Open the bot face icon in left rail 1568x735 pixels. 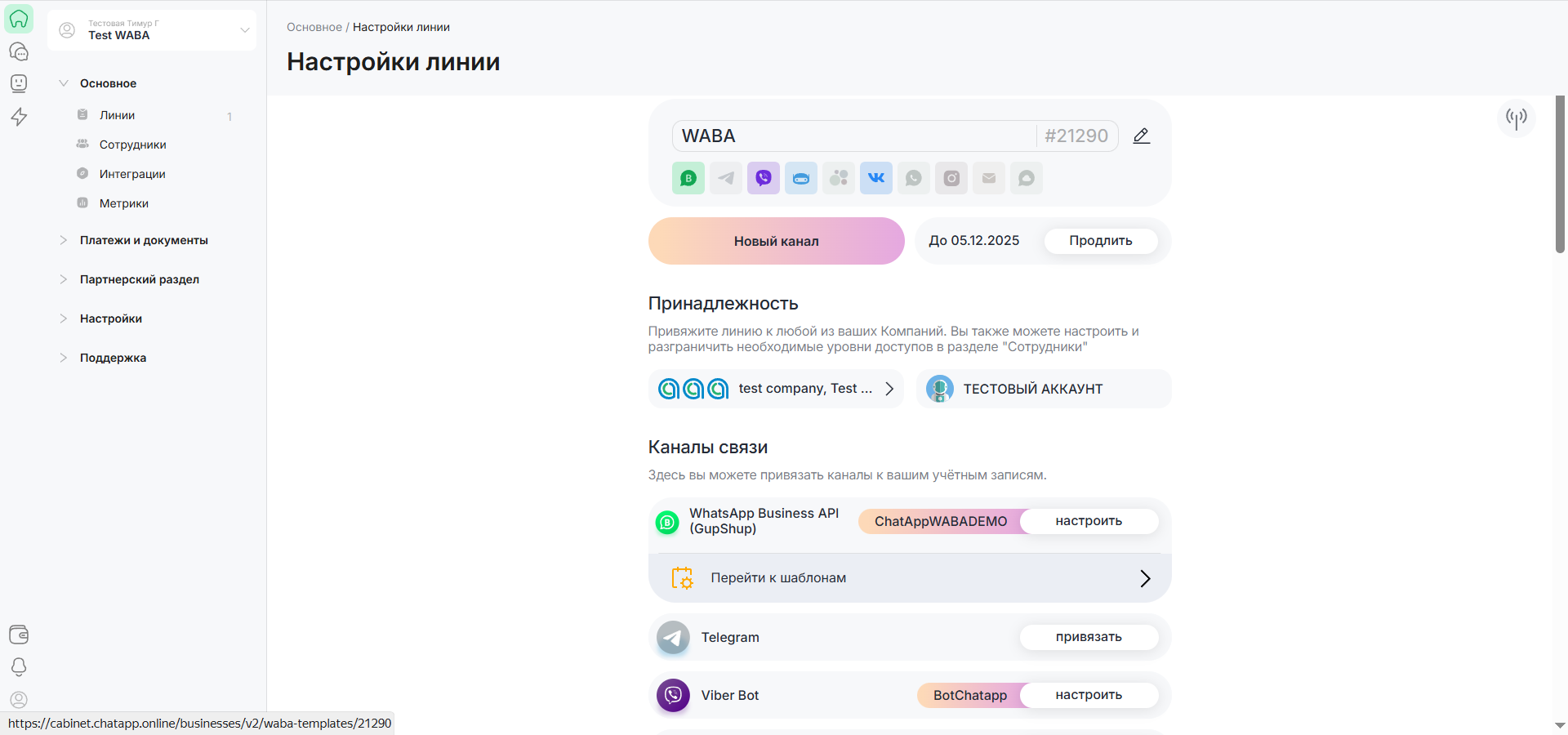(19, 83)
